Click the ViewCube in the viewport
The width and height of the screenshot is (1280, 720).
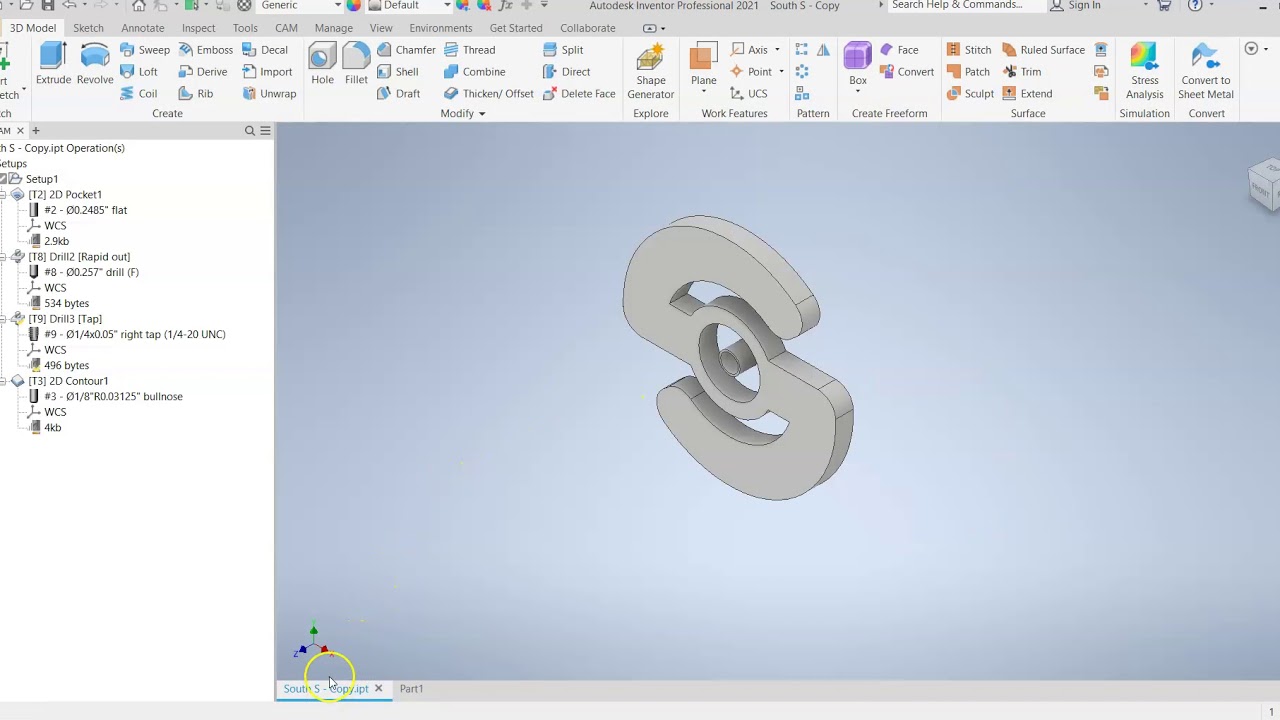(x=1264, y=185)
